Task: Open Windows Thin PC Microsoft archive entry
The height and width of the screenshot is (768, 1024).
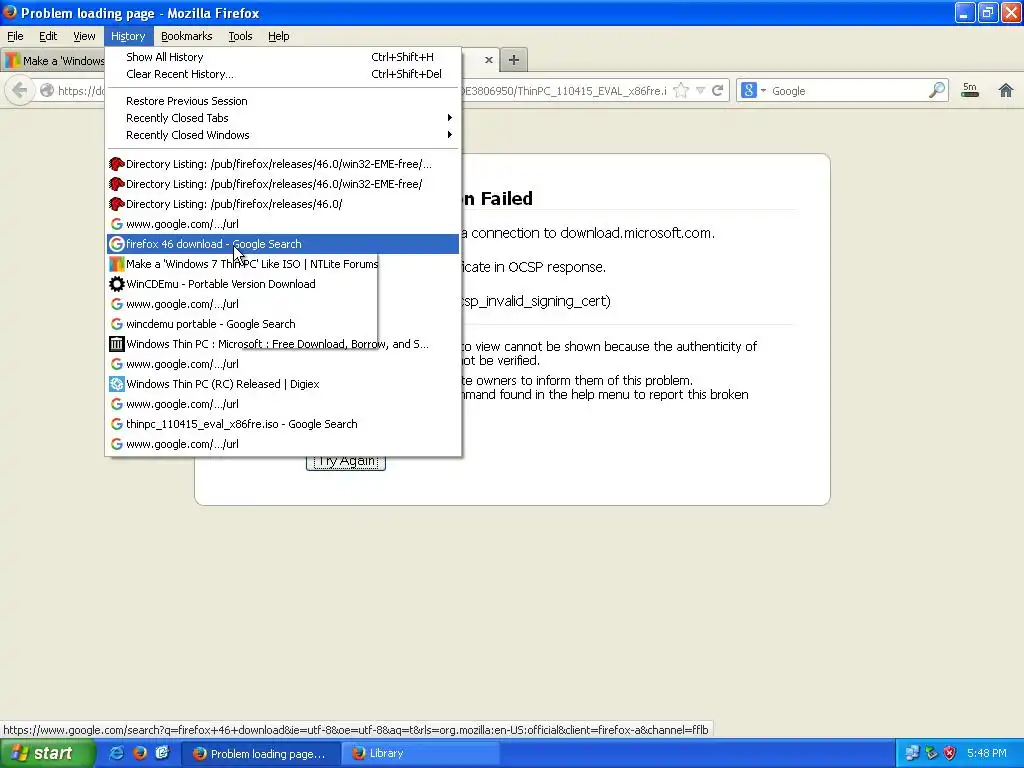Action: pyautogui.click(x=283, y=344)
